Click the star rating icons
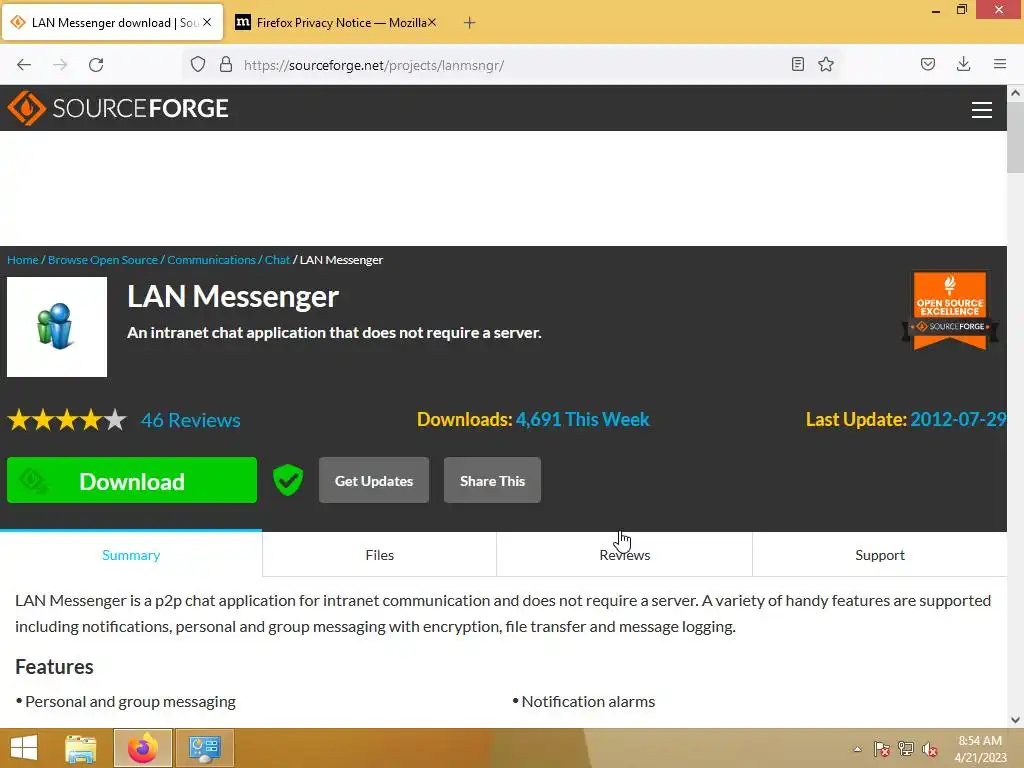Image resolution: width=1024 pixels, height=768 pixels. (x=67, y=419)
